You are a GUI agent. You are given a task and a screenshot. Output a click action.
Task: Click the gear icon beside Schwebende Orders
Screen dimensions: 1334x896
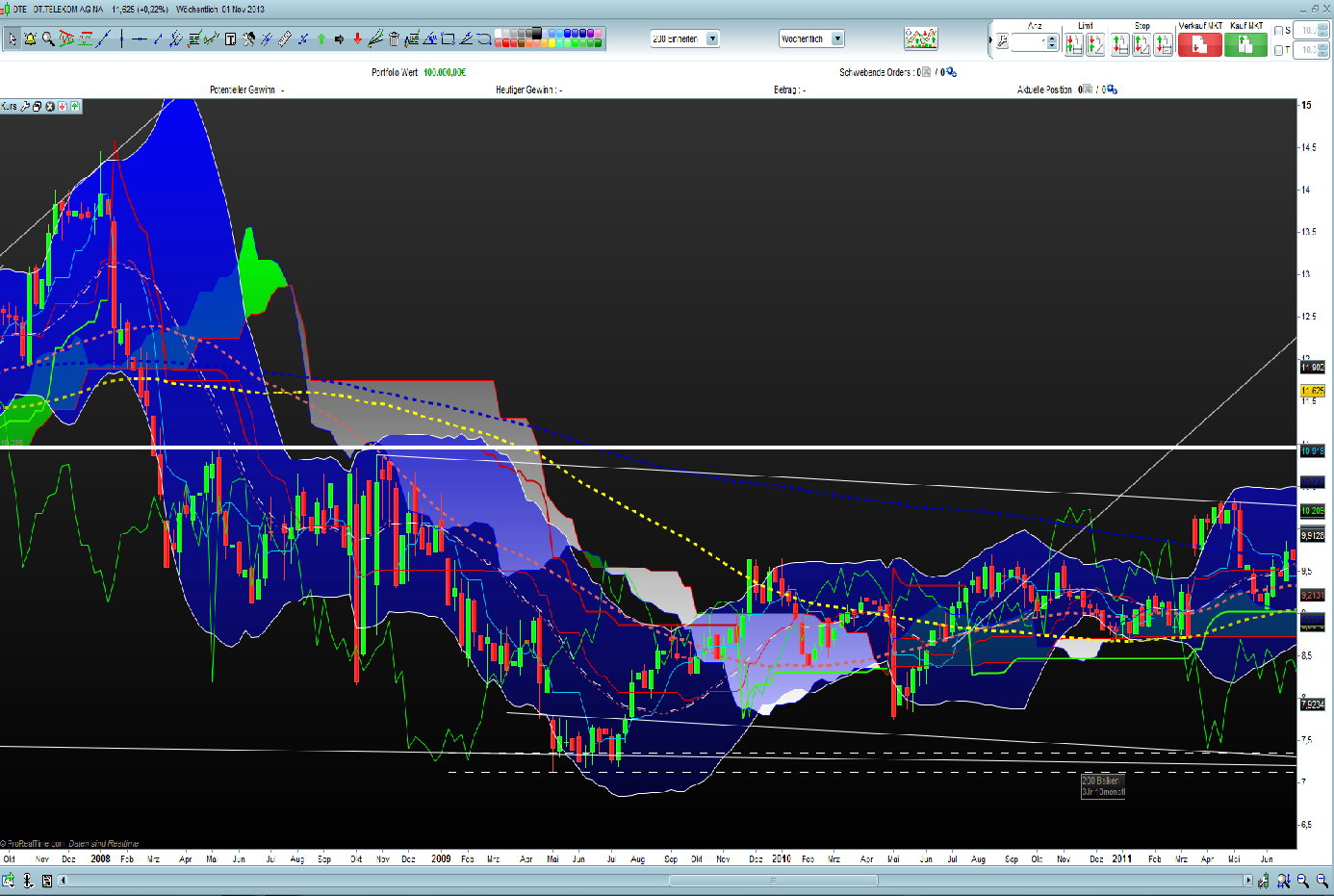pos(951,72)
